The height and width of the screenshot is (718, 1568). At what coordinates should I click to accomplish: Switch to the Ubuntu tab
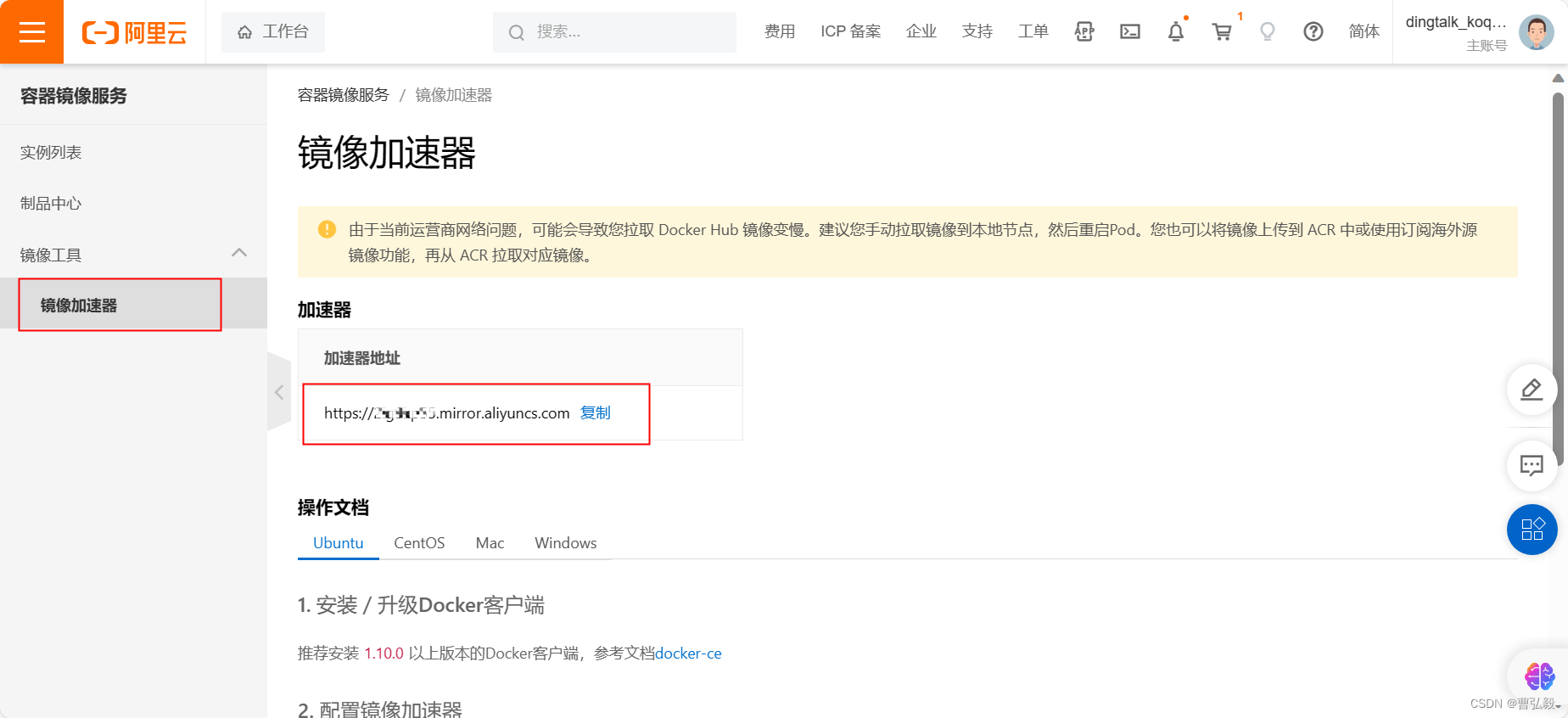pos(338,543)
